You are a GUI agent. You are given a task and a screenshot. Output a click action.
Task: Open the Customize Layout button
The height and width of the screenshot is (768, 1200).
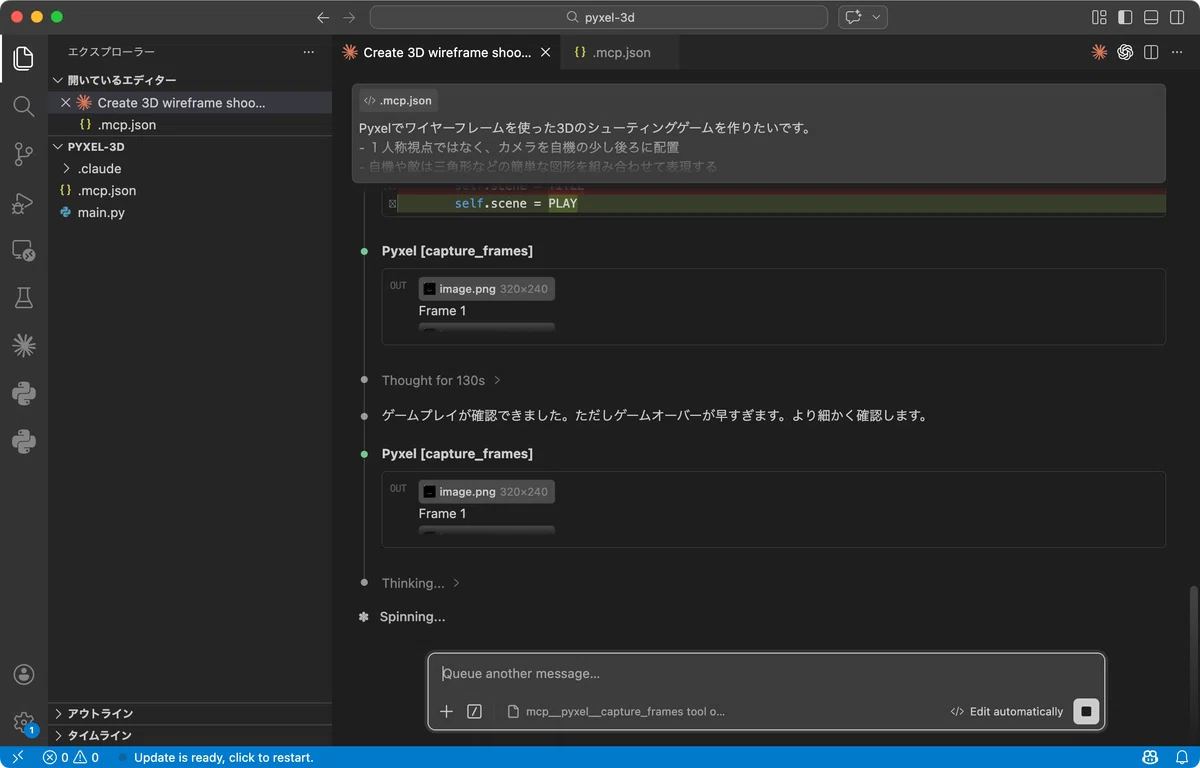pyautogui.click(x=1099, y=17)
